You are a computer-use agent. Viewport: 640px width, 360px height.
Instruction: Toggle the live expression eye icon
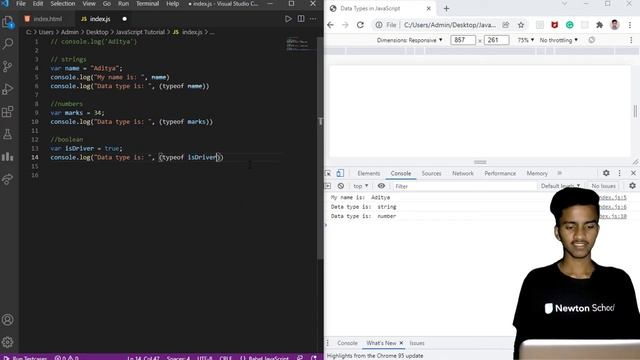point(381,186)
